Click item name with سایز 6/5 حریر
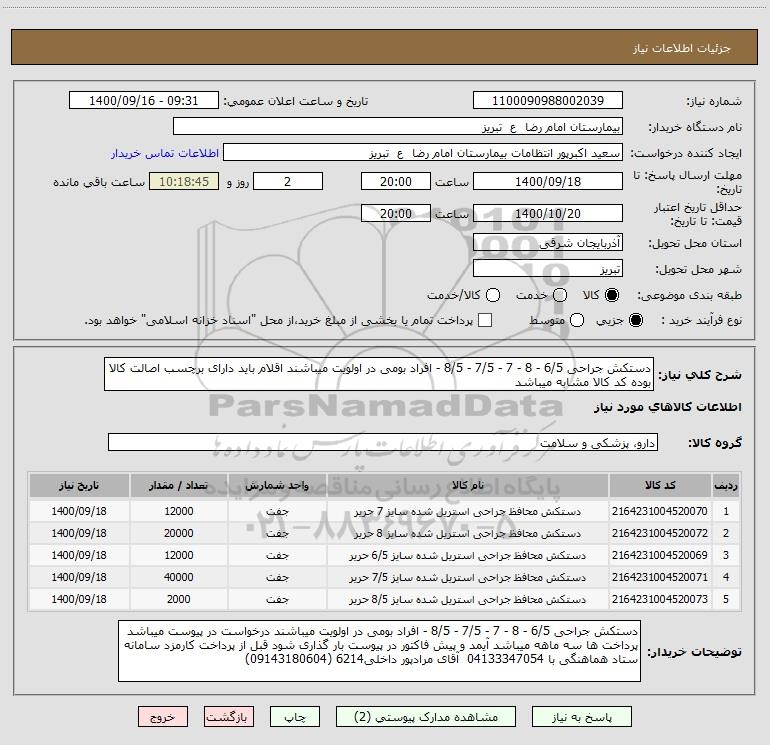This screenshot has height=745, width=770. point(468,556)
